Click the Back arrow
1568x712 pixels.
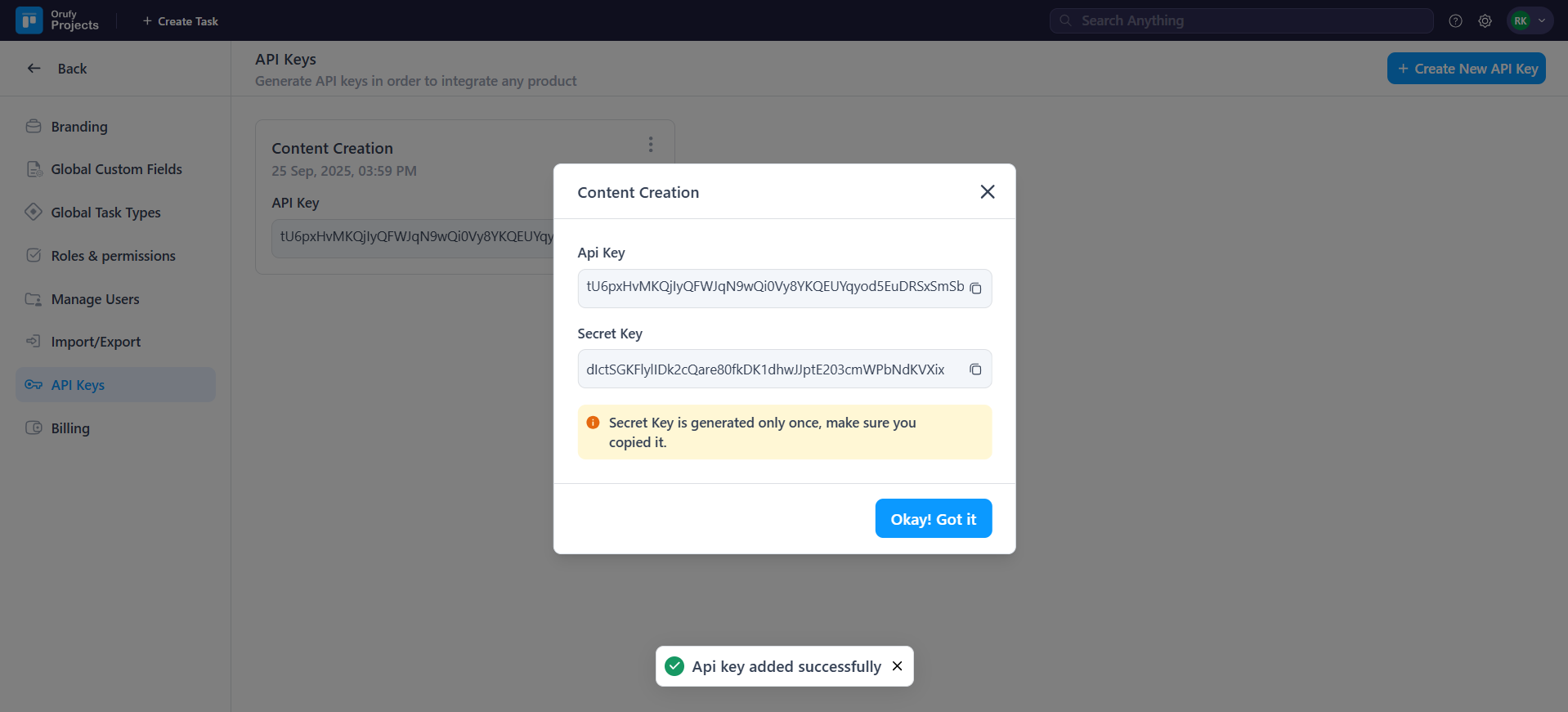pyautogui.click(x=34, y=69)
